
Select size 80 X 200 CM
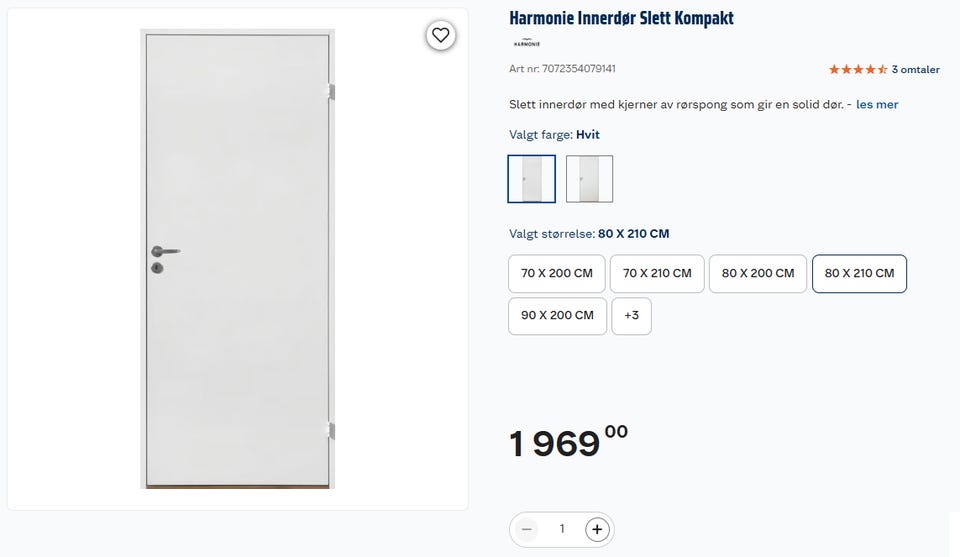point(758,274)
